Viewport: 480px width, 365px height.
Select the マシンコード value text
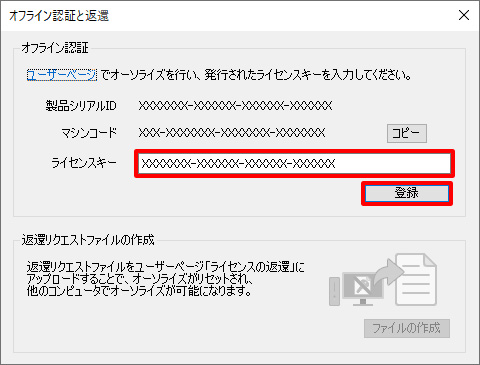[232, 133]
